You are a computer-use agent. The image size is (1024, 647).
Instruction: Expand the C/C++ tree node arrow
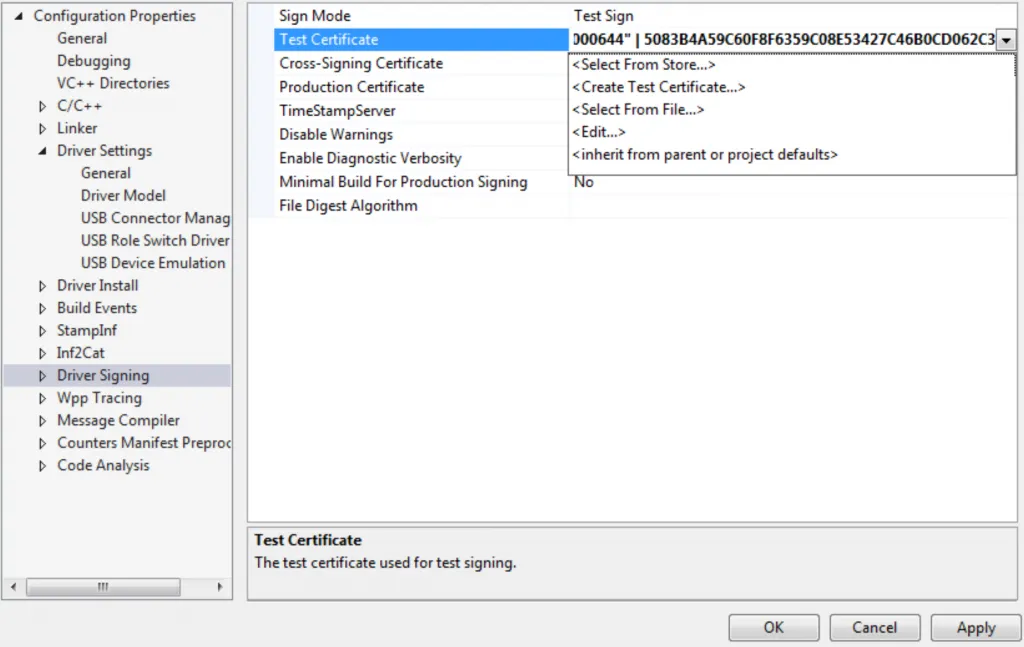tap(43, 106)
